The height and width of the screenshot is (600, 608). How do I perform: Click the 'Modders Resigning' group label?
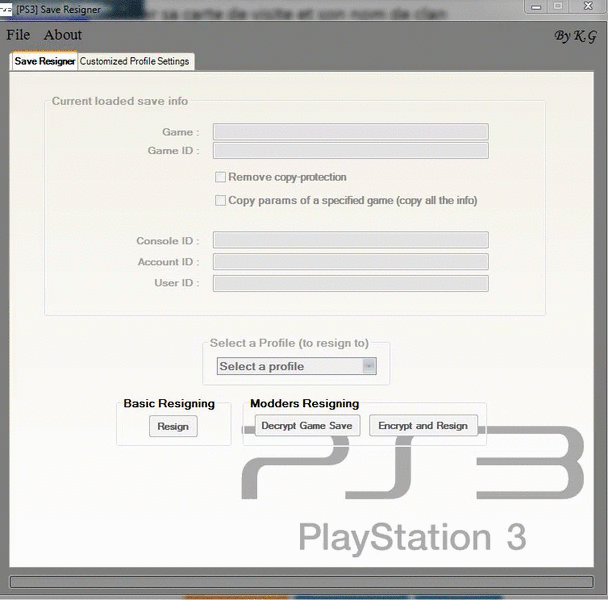pos(305,403)
